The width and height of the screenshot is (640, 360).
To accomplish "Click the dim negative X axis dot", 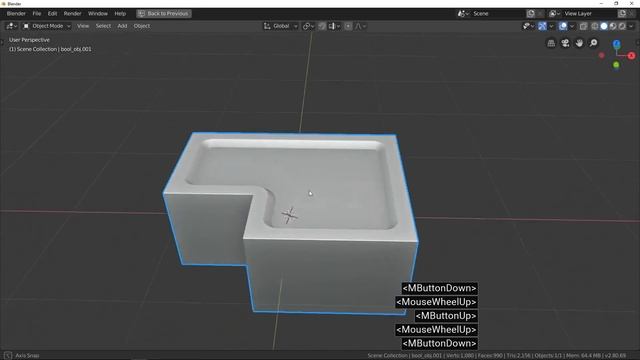I will (x=601, y=55).
